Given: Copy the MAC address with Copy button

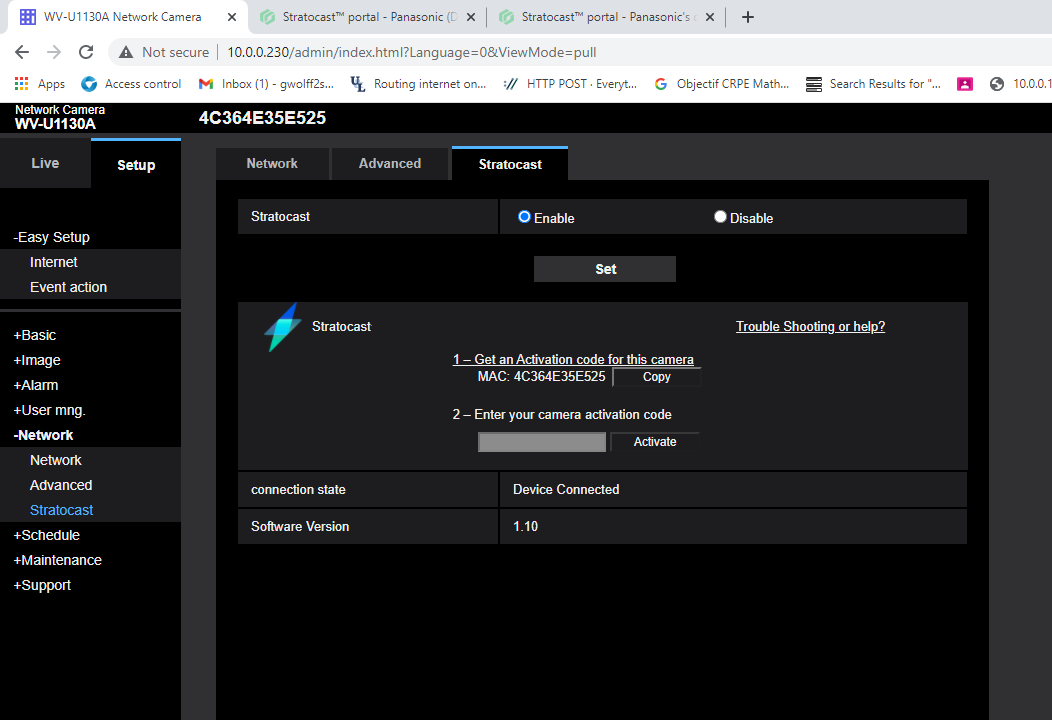Looking at the screenshot, I should [x=656, y=377].
